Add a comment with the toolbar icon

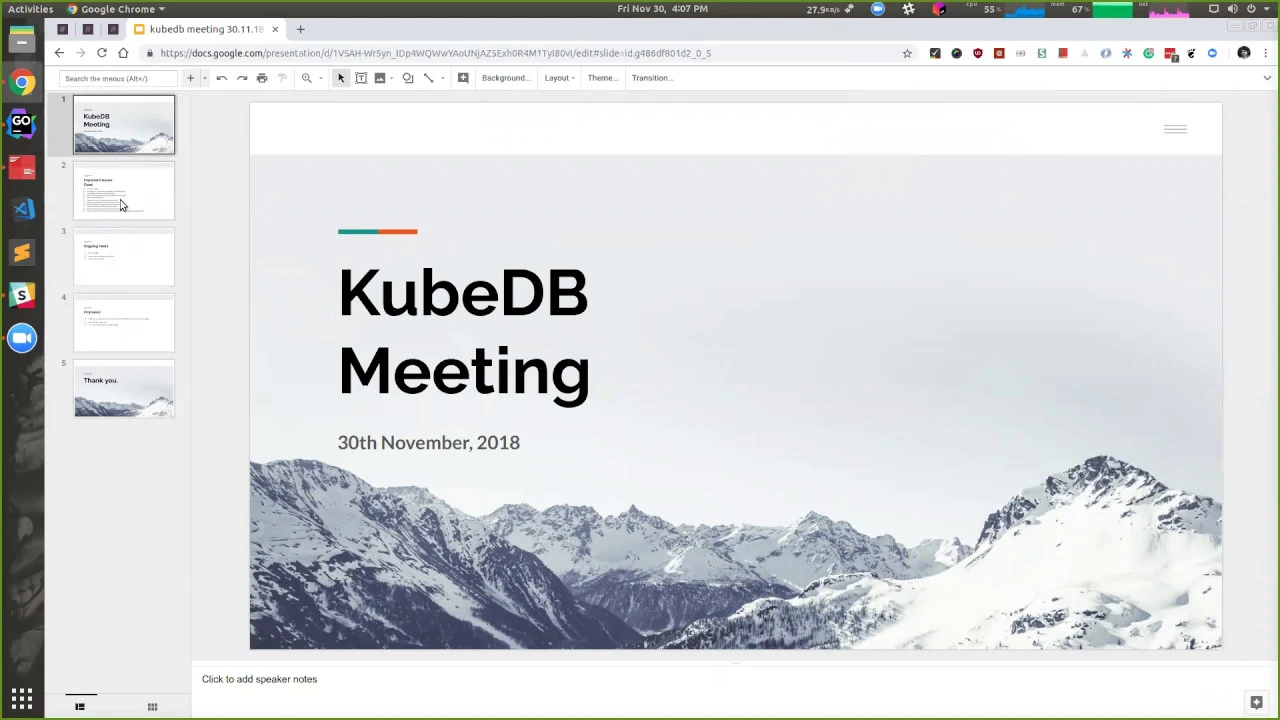point(463,78)
